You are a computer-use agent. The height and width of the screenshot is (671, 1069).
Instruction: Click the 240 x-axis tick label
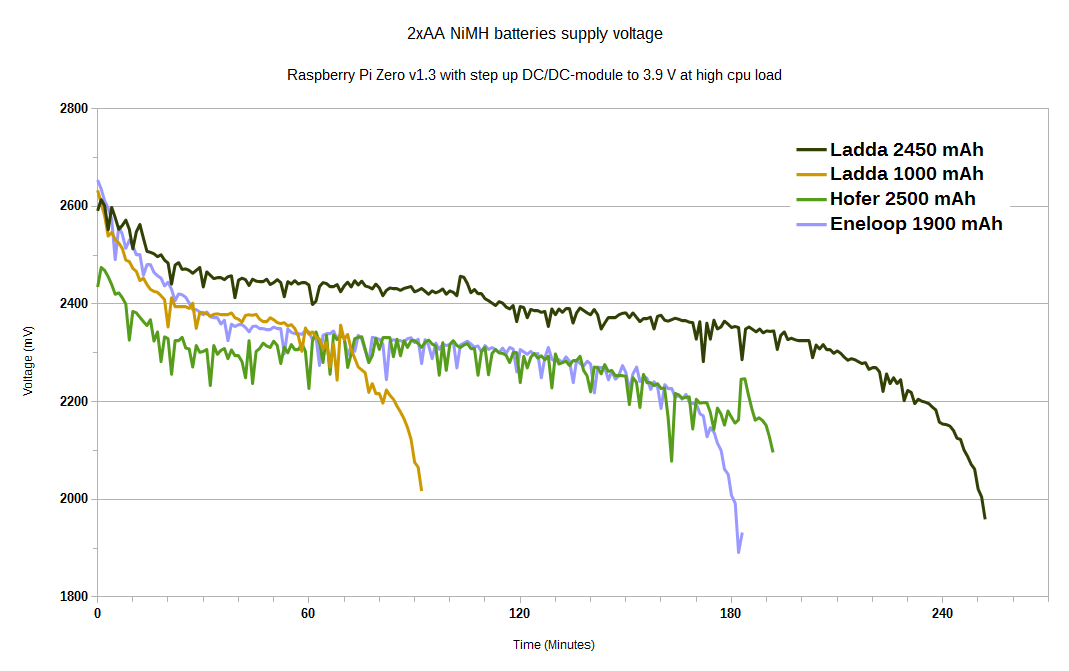(x=942, y=613)
